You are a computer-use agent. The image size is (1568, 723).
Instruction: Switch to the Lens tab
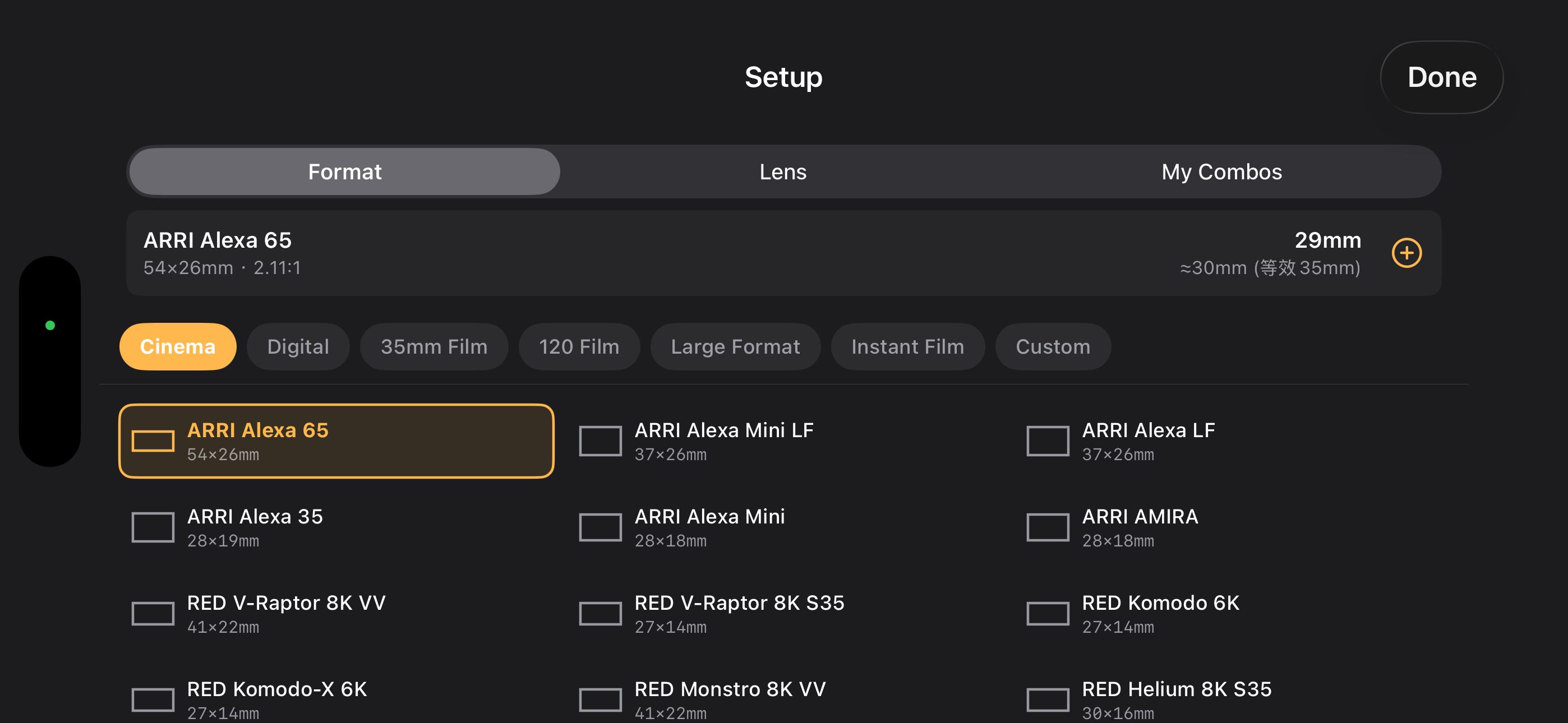[783, 172]
